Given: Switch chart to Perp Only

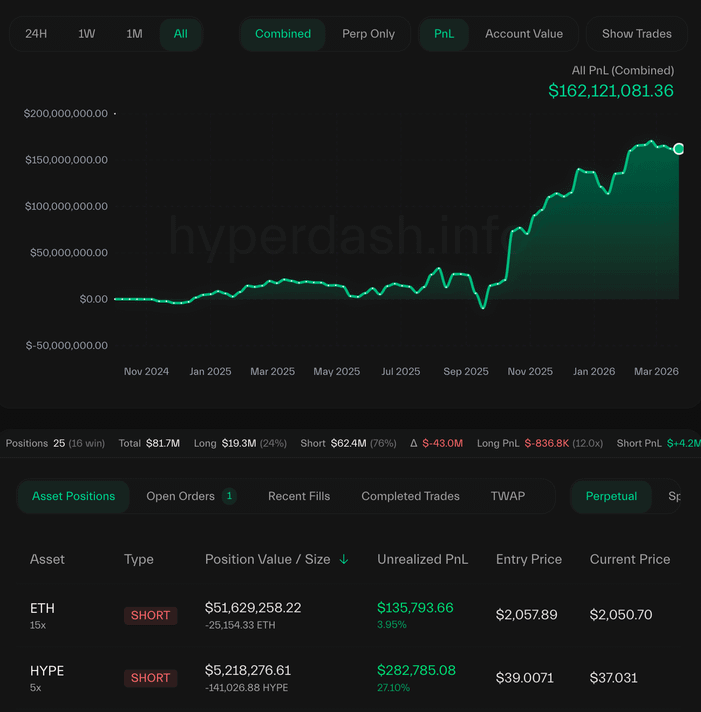Looking at the screenshot, I should pos(369,34).
